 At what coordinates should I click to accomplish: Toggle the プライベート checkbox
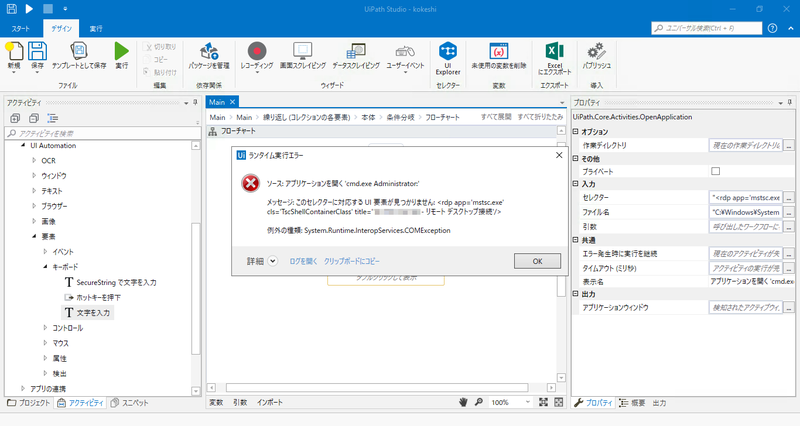[715, 171]
